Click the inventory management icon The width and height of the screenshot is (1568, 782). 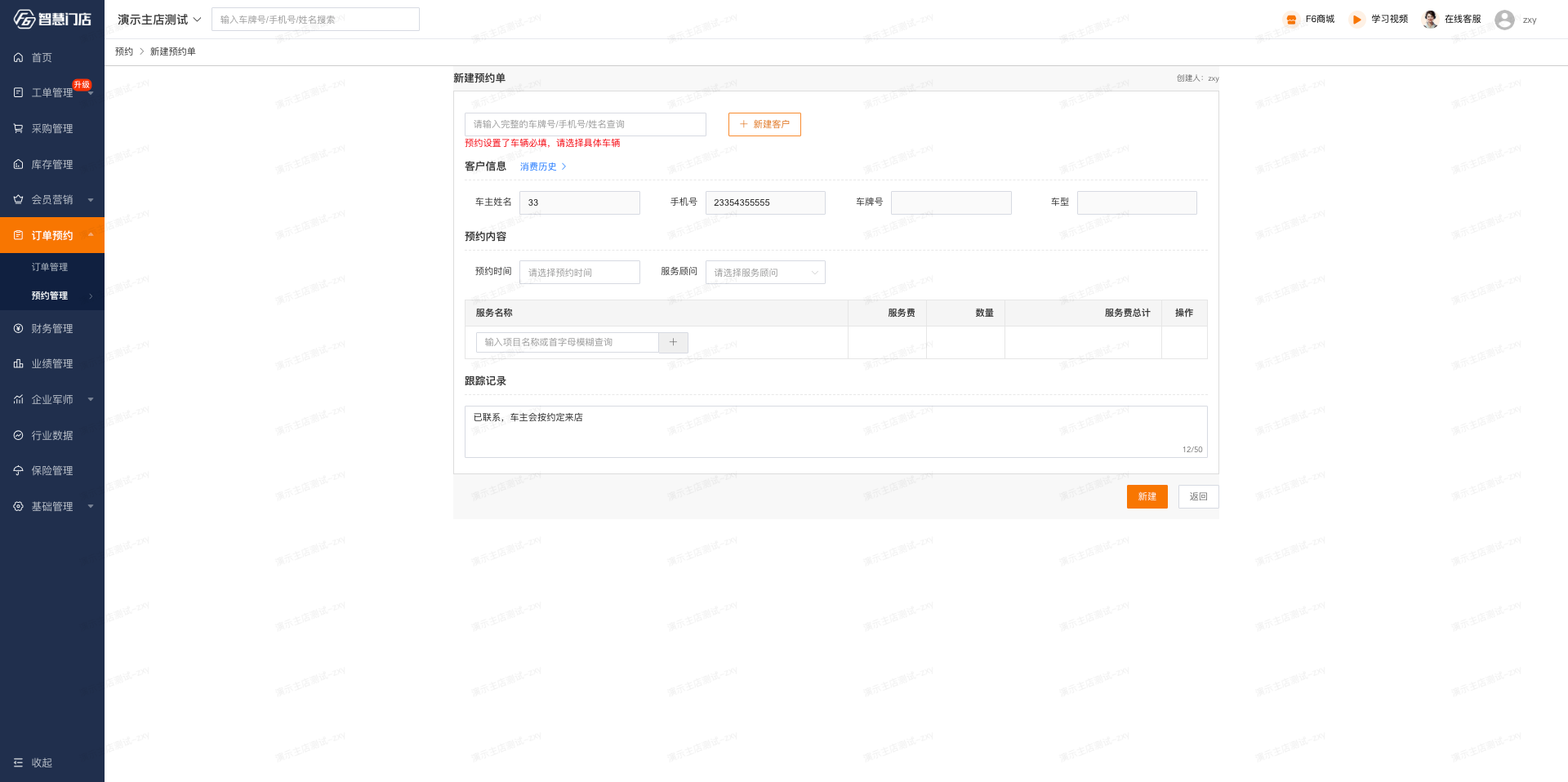pos(18,165)
